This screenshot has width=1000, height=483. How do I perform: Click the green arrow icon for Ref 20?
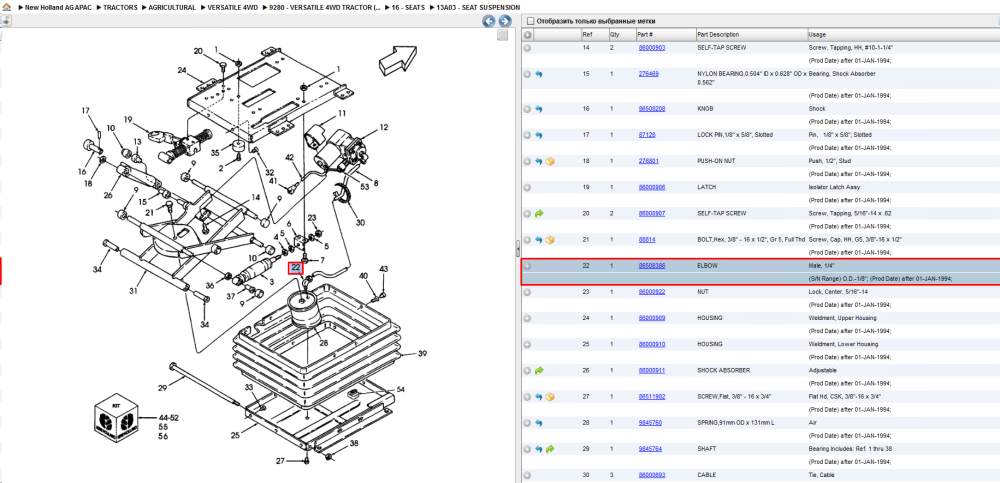pos(538,214)
